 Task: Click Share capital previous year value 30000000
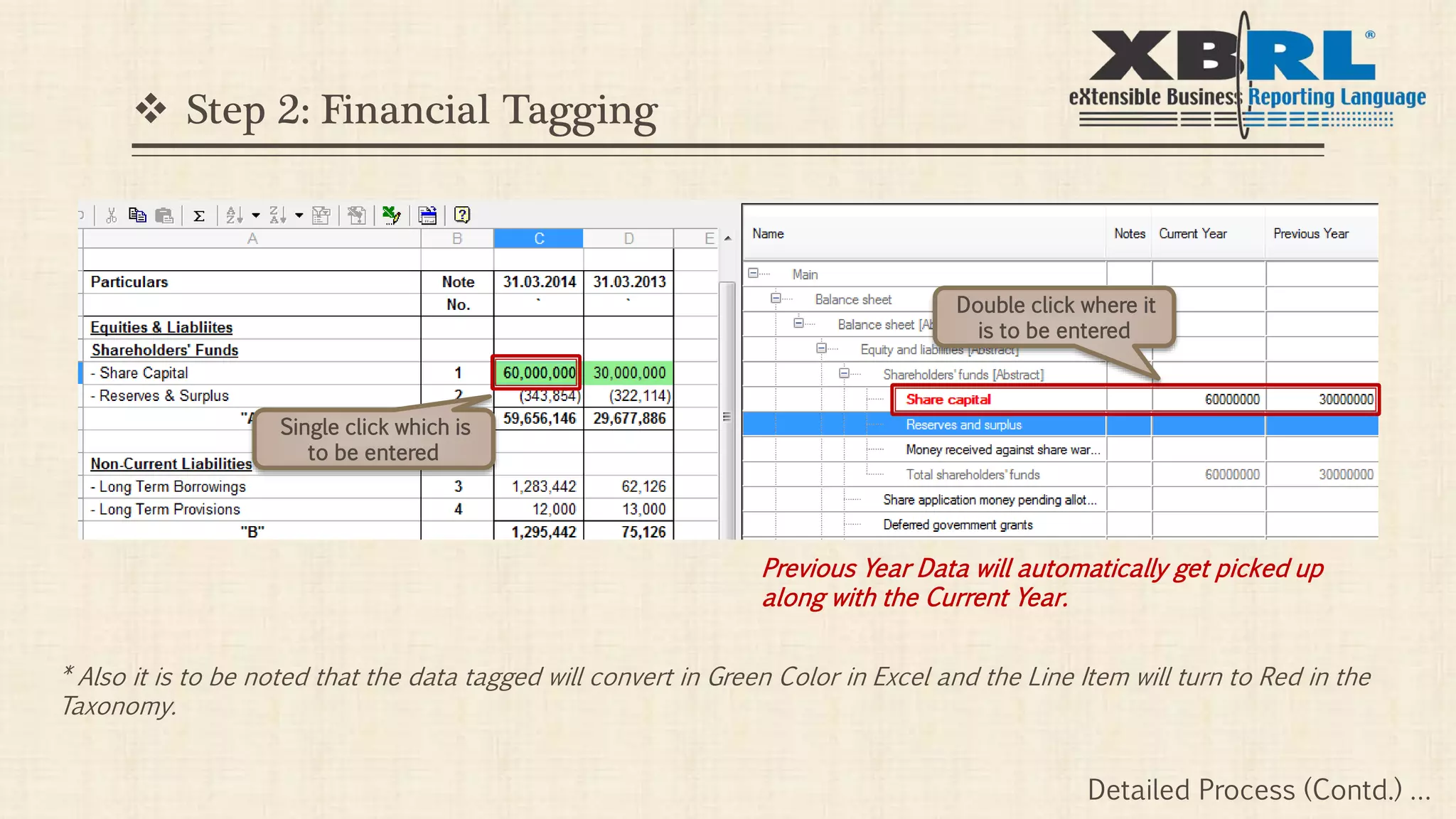tap(1346, 400)
